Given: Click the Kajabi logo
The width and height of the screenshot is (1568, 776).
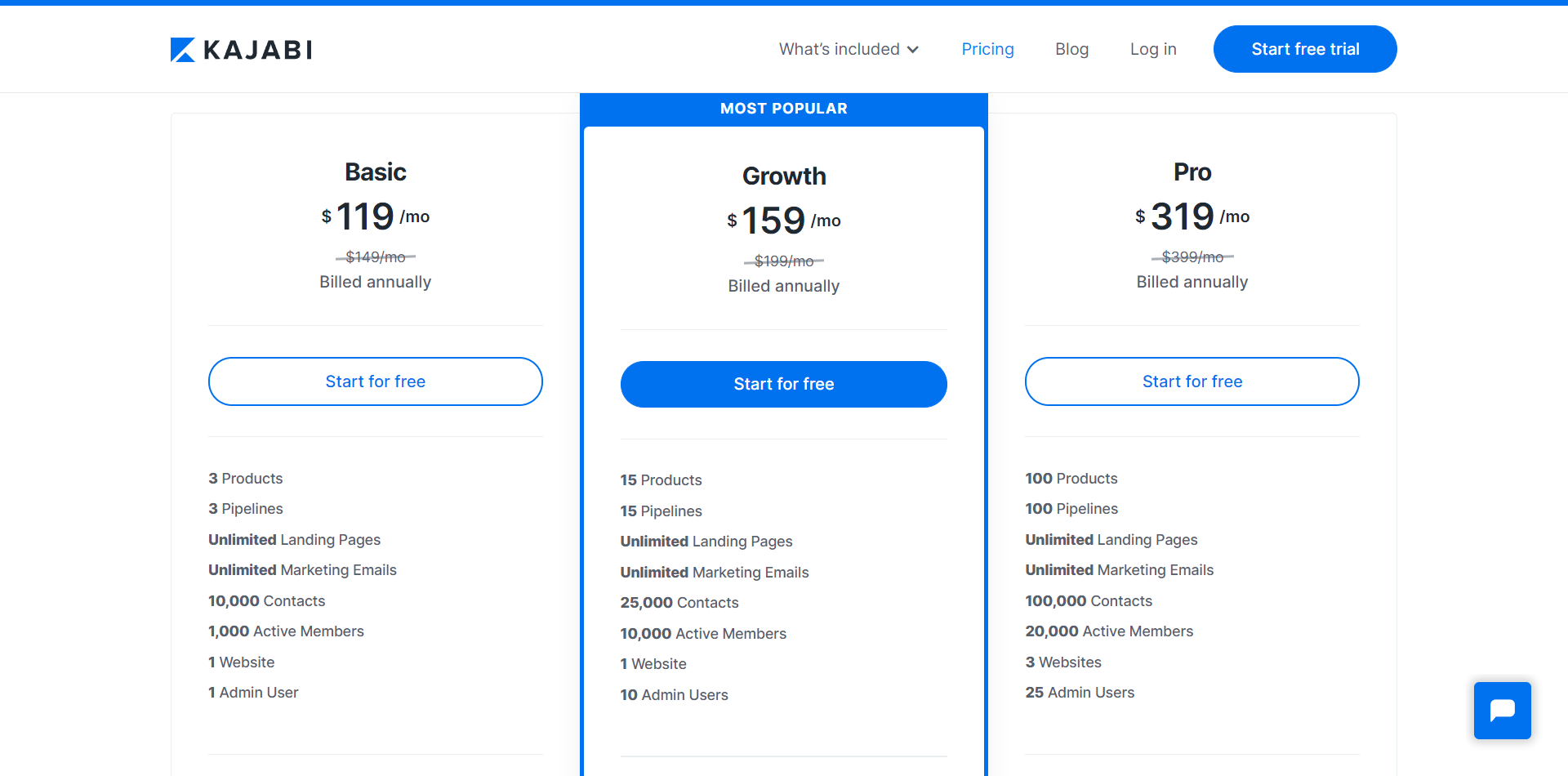Looking at the screenshot, I should (x=241, y=50).
